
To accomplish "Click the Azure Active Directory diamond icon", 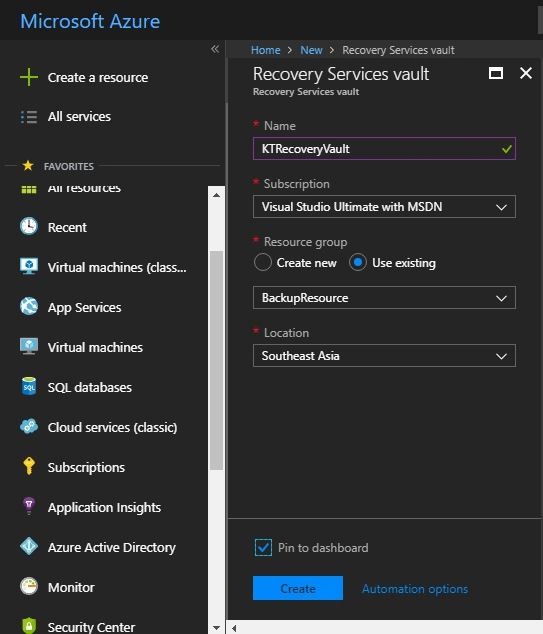I will coord(29,546).
